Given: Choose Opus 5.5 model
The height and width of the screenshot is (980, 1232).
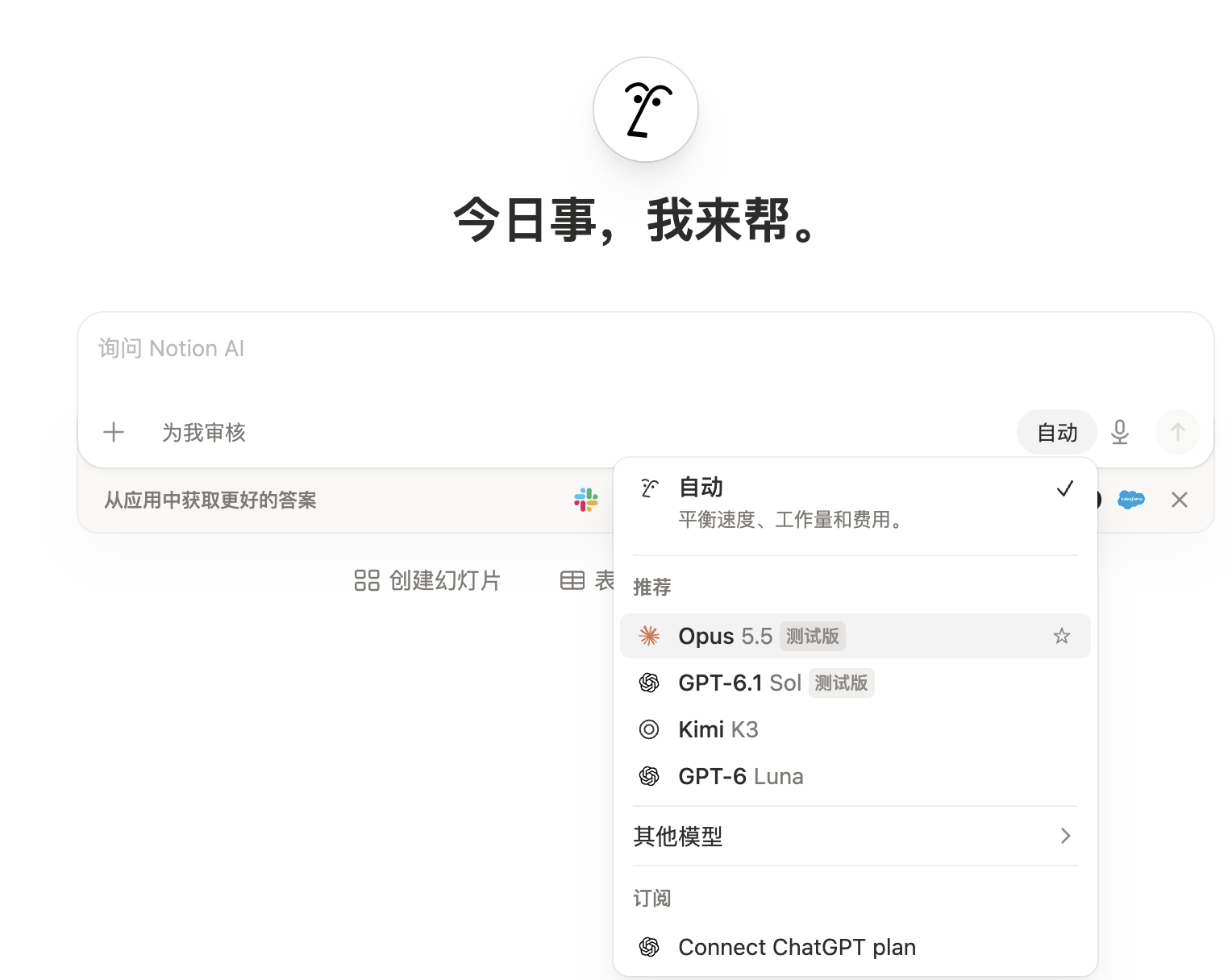Looking at the screenshot, I should 855,636.
